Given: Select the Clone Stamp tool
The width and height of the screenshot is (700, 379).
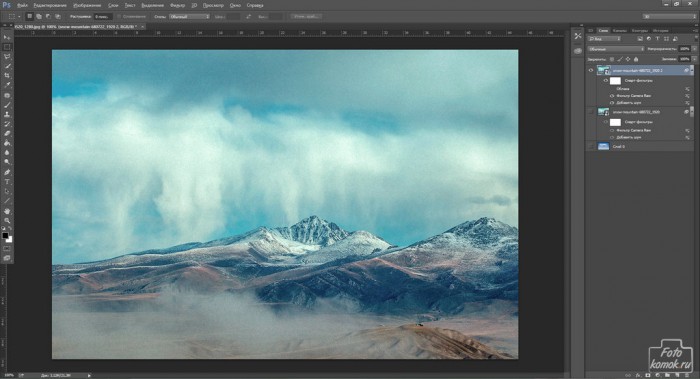Looking at the screenshot, I should [x=7, y=115].
